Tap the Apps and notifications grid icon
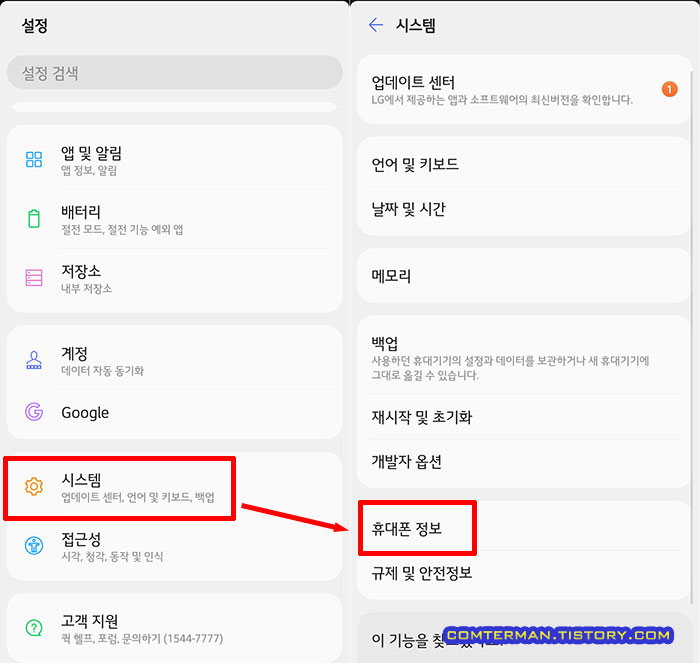This screenshot has width=700, height=663. [34, 159]
